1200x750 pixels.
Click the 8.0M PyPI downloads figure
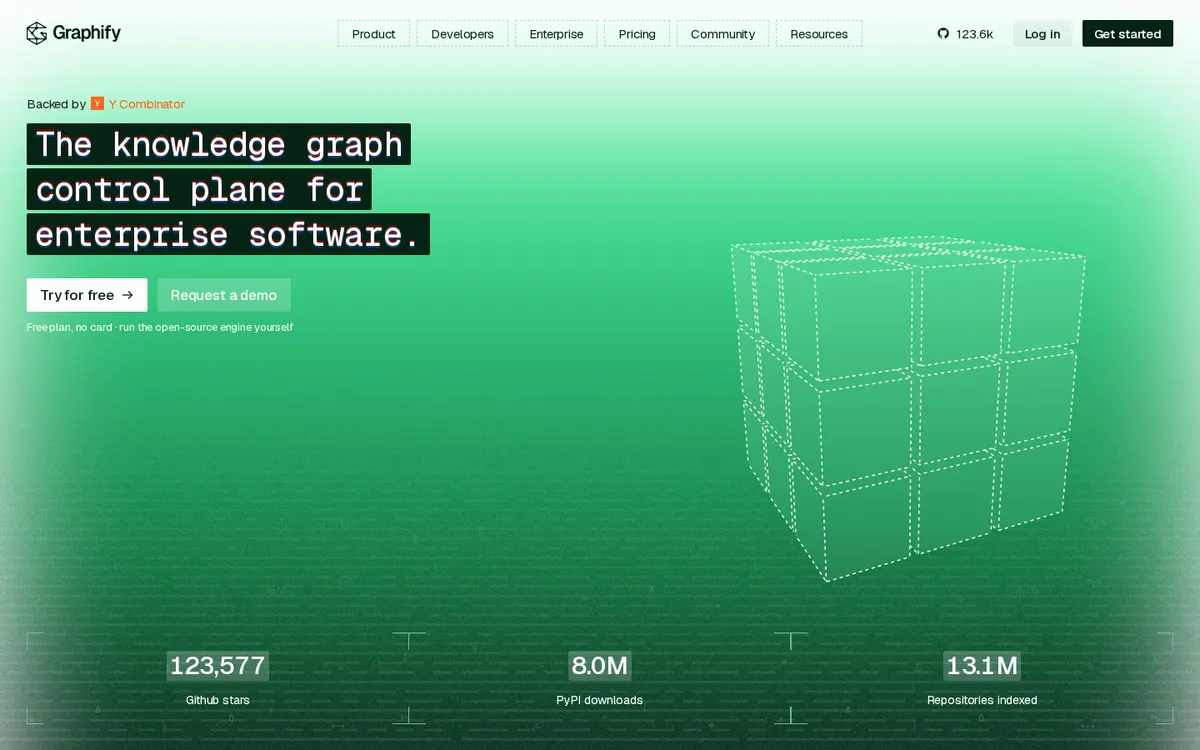pyautogui.click(x=600, y=666)
